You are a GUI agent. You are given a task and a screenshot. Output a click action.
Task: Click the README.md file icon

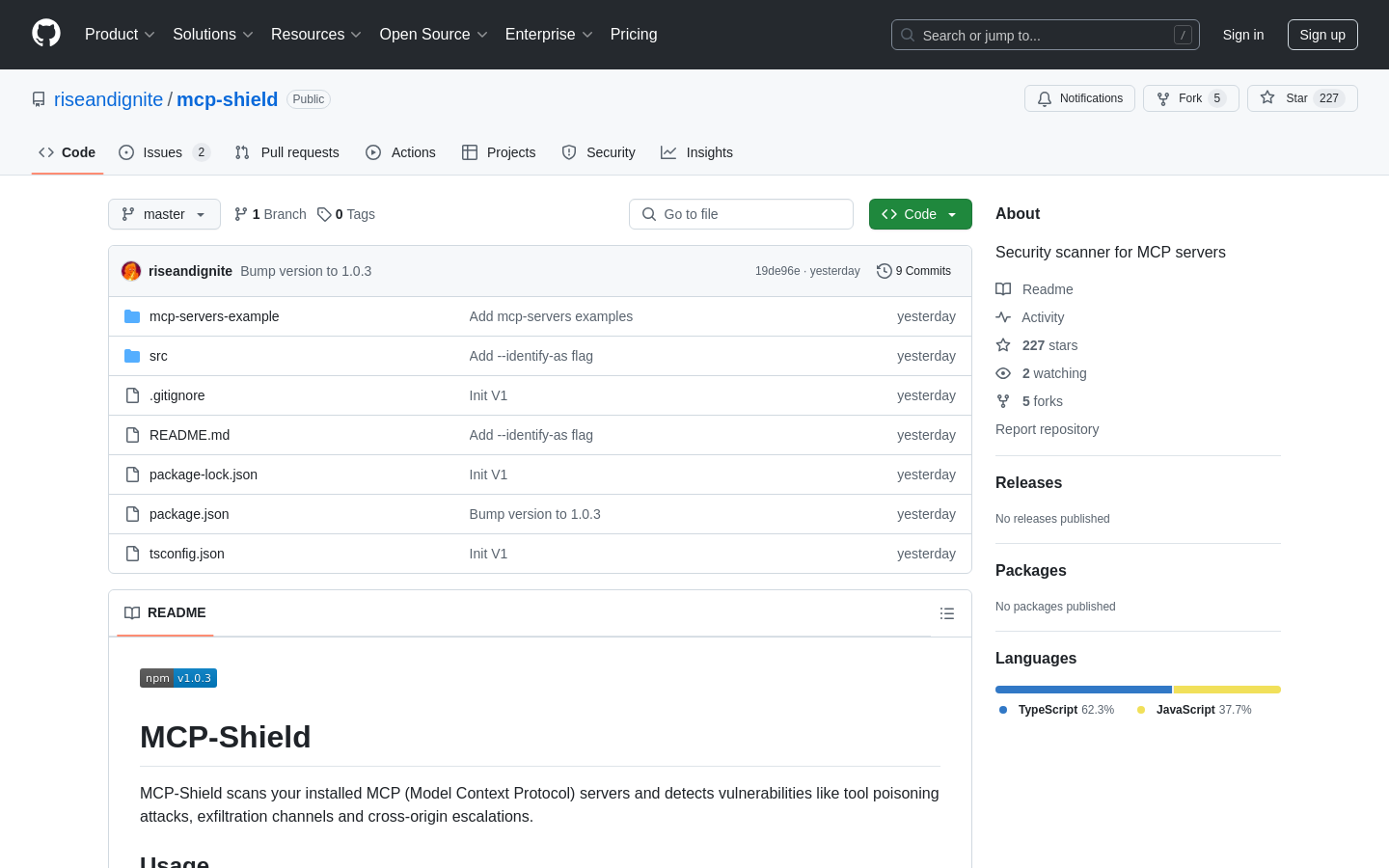tap(132, 435)
